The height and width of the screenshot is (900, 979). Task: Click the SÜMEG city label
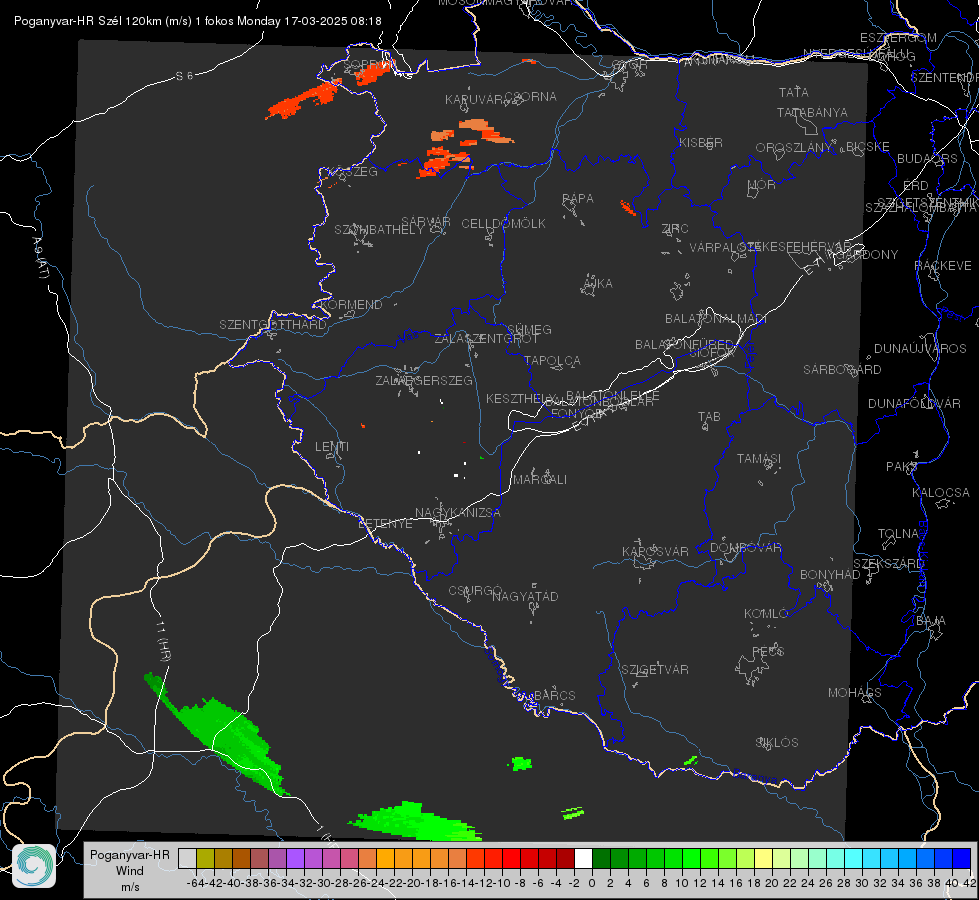tap(529, 330)
